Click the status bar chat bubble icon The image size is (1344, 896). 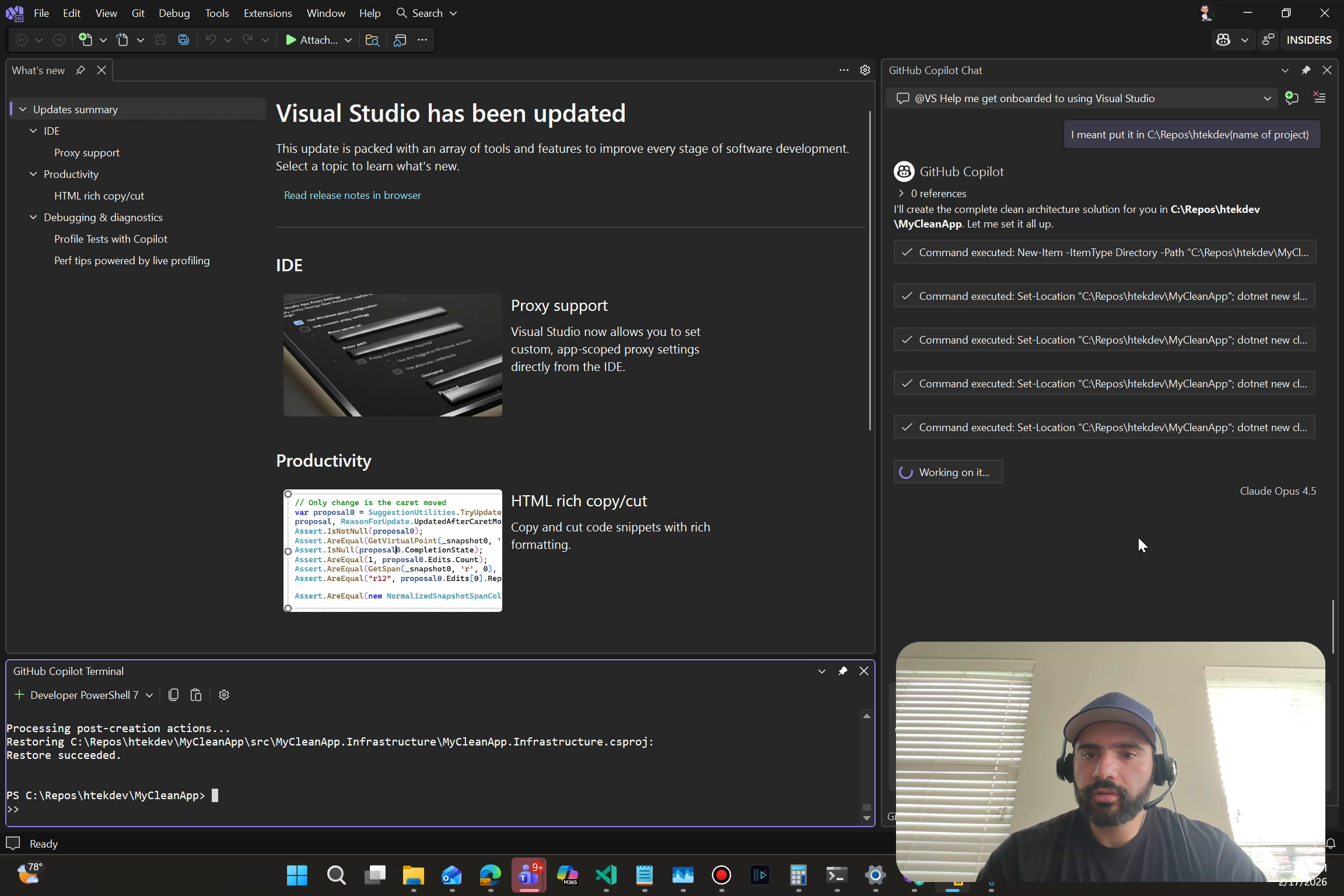coord(13,843)
